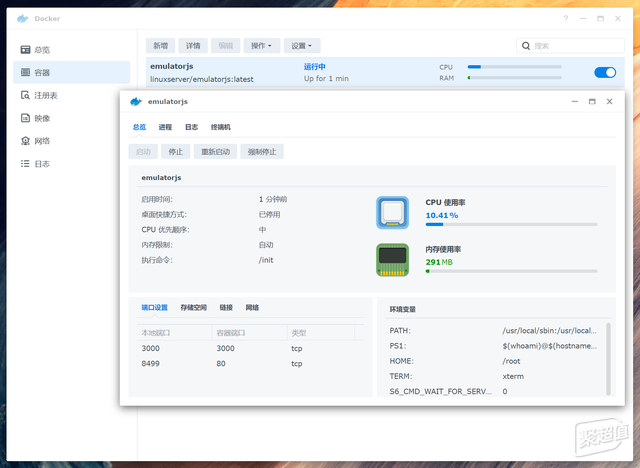
Task: Click the 详情 details button
Action: click(x=193, y=46)
